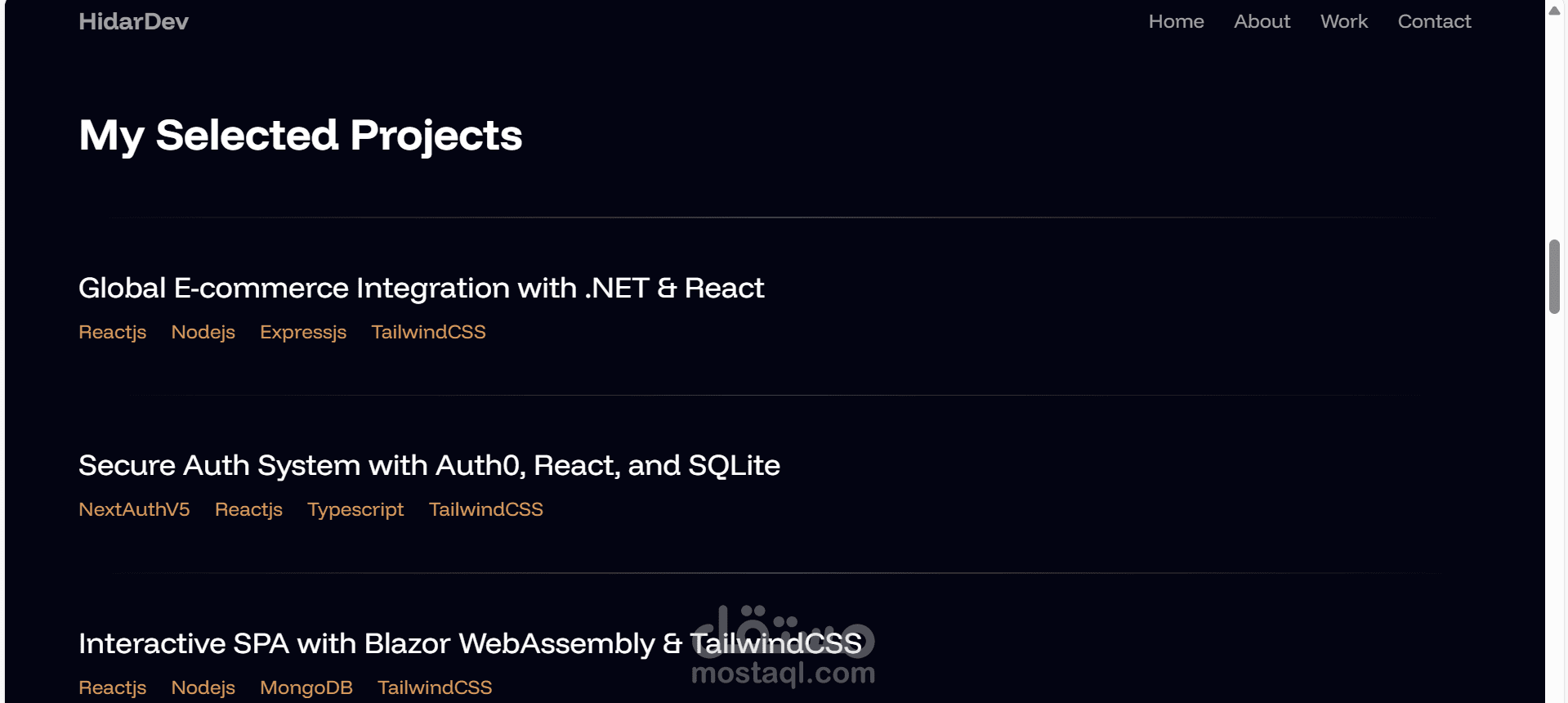Click the Typescript tag
Image resolution: width=1568 pixels, height=703 pixels.
355,509
